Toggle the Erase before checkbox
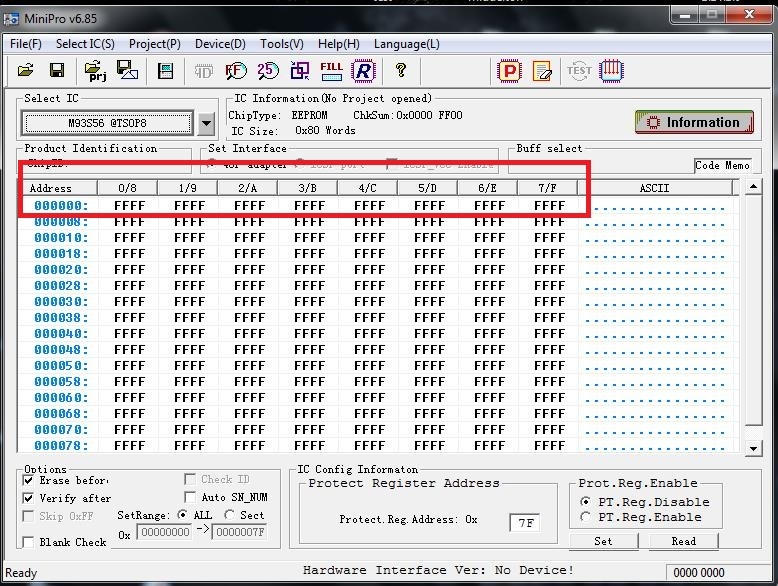This screenshot has width=778, height=586. [29, 480]
